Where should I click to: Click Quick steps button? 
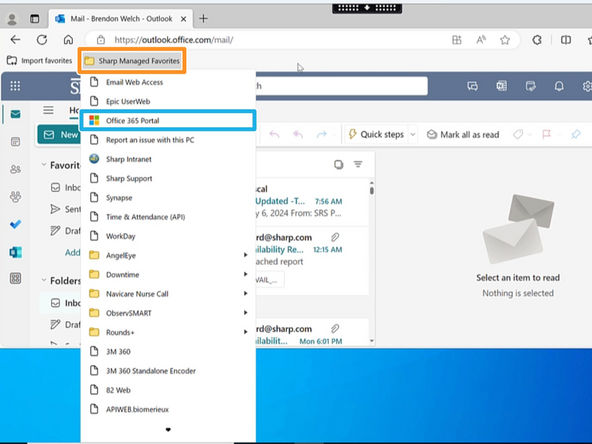click(376, 134)
